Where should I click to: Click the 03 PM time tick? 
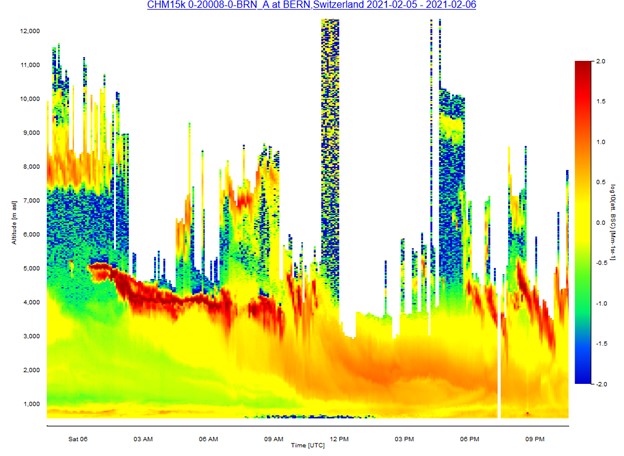[404, 438]
